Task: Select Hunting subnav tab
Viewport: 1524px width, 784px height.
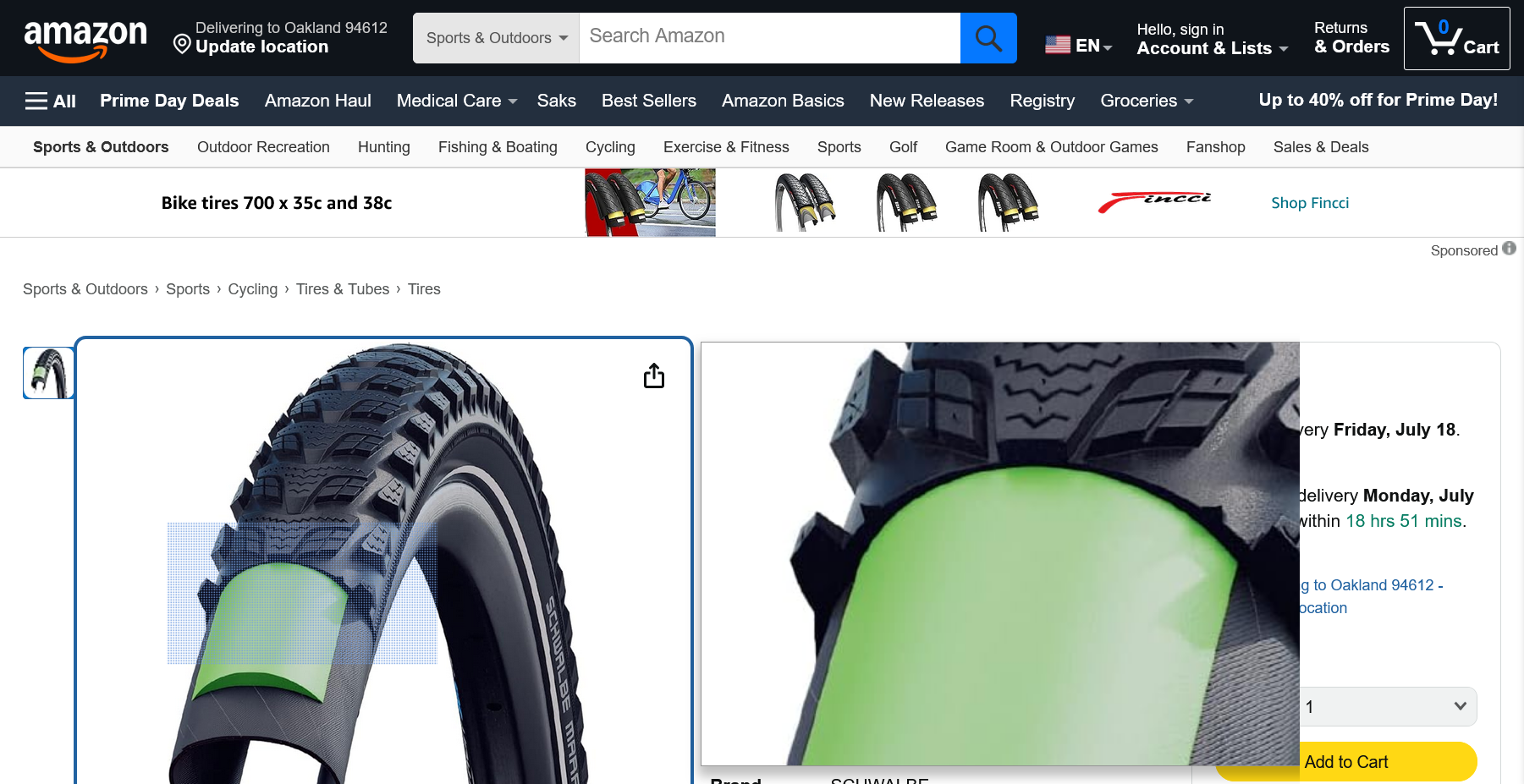Action: 383,147
